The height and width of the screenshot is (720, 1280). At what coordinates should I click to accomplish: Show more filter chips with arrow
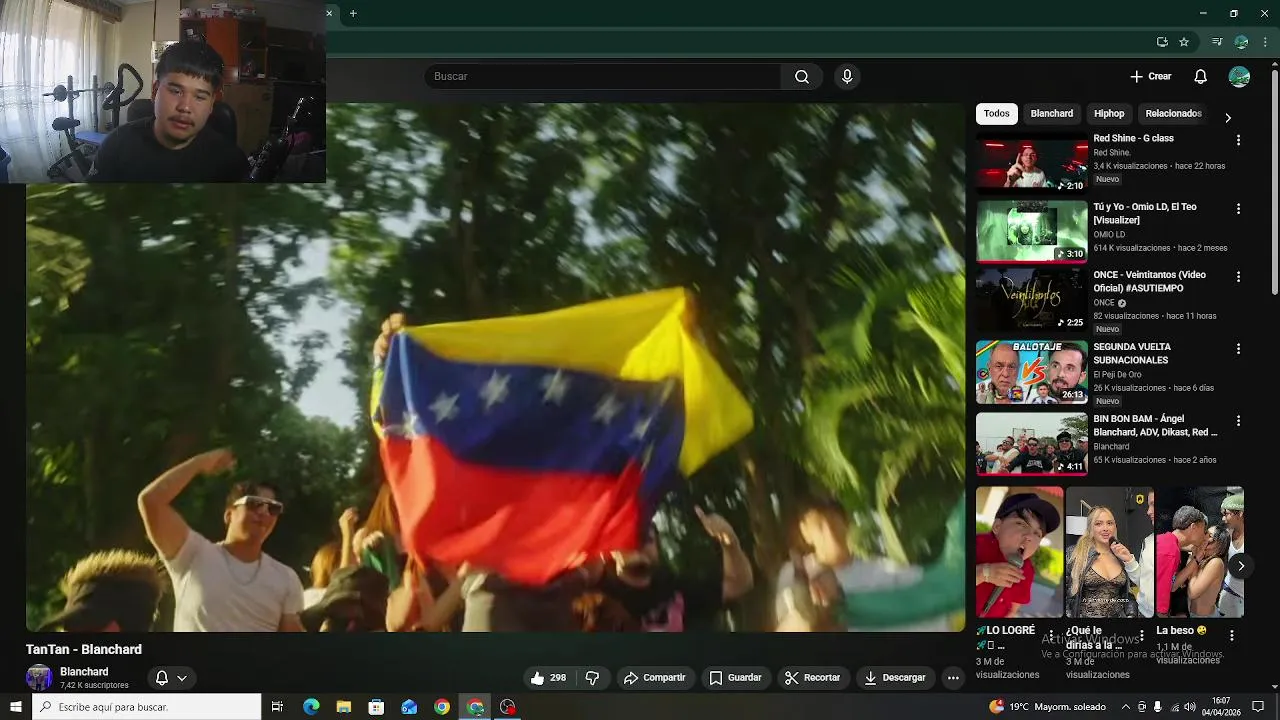tap(1228, 117)
